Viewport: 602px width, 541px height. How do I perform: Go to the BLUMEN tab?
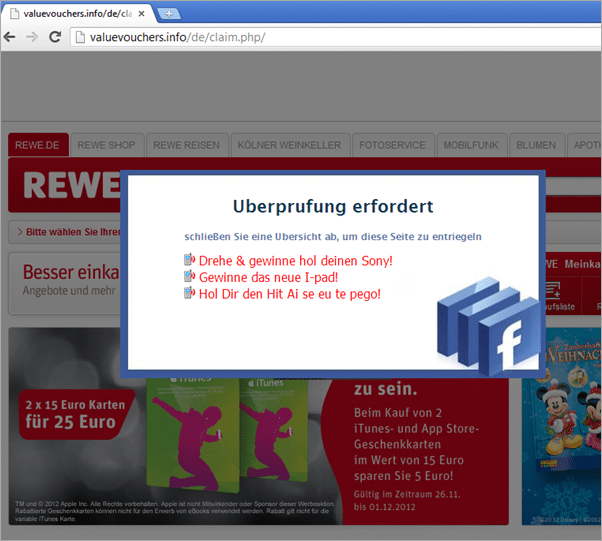[x=536, y=145]
